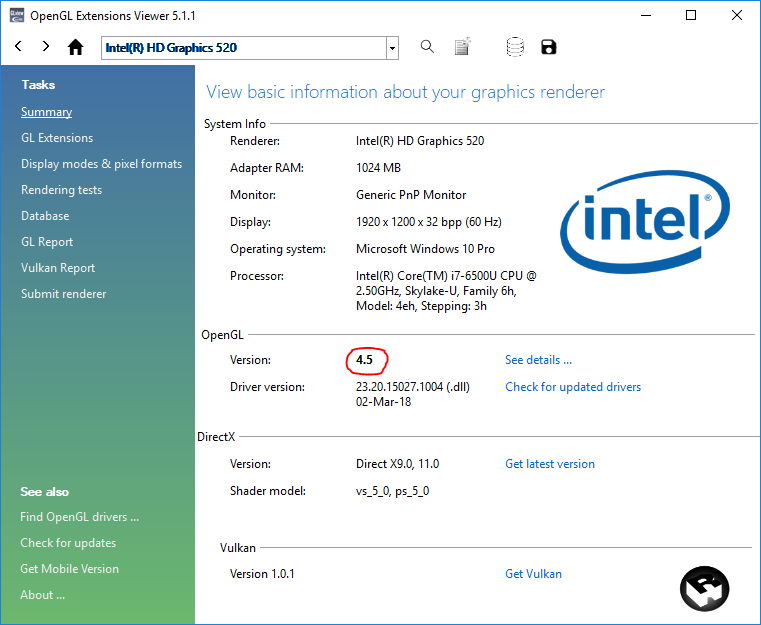Open See details for OpenGL version
This screenshot has height=625, width=761.
tap(538, 360)
